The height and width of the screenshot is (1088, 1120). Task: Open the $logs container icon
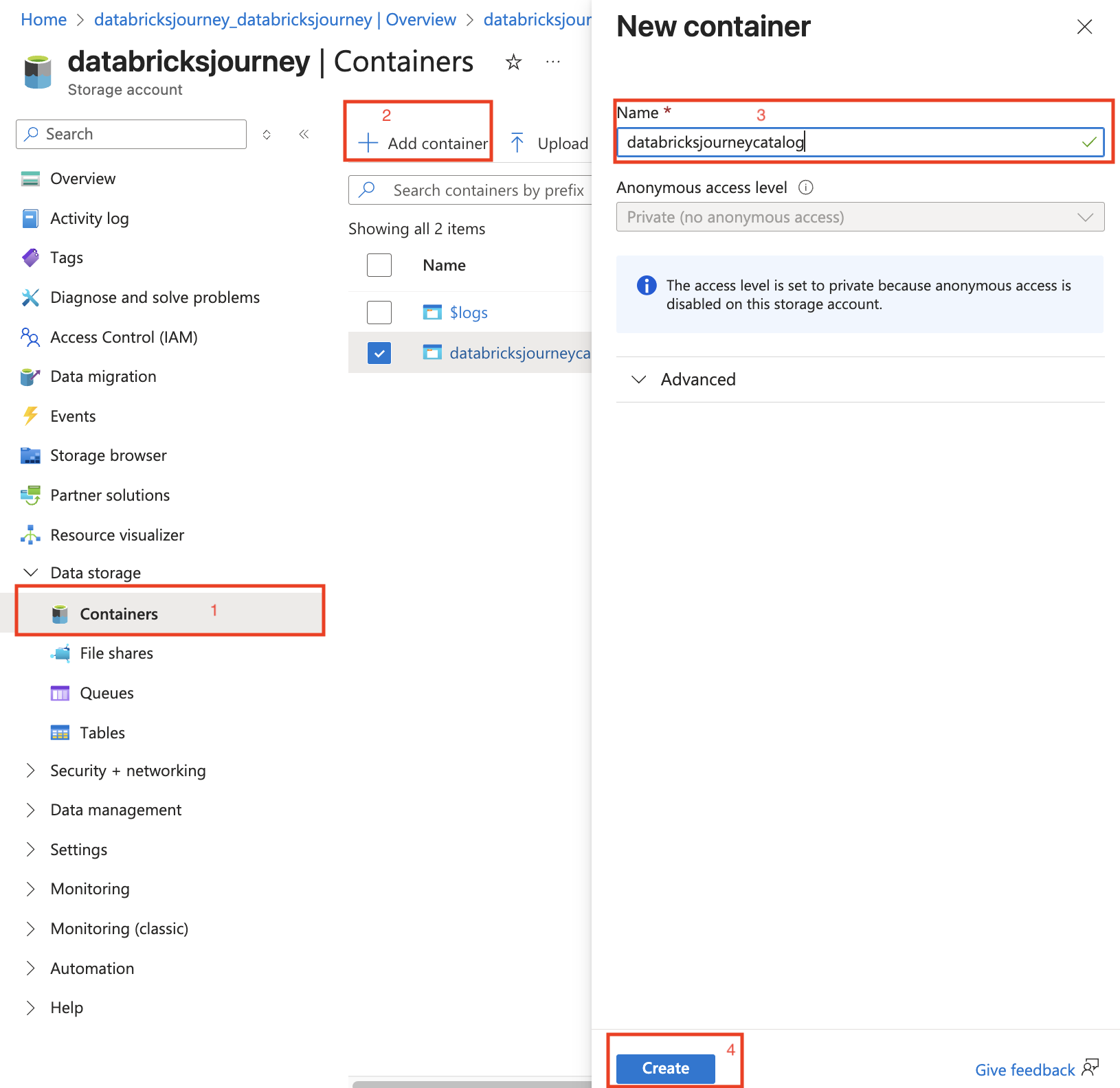point(432,313)
